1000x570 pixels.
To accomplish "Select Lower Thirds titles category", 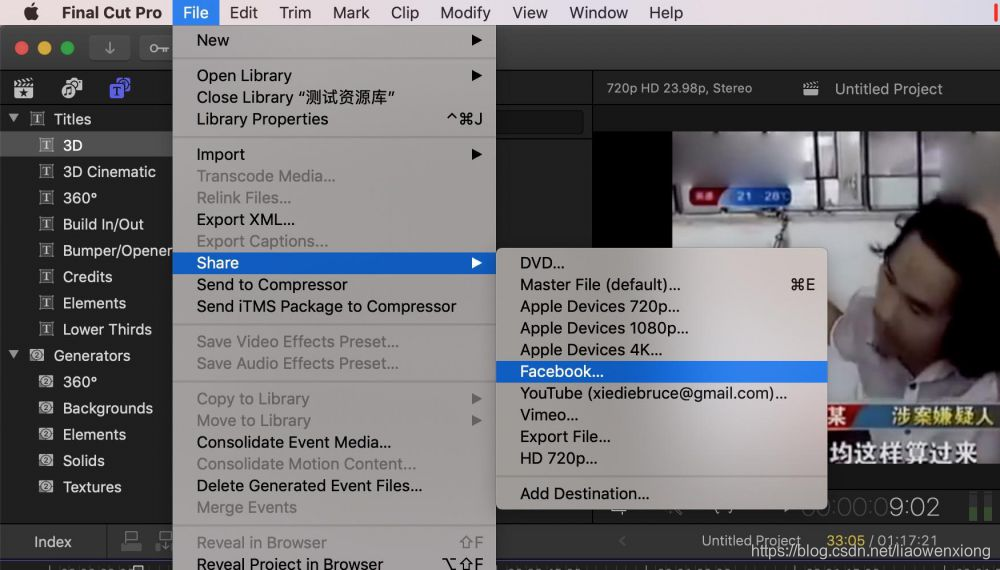I will pos(86,329).
